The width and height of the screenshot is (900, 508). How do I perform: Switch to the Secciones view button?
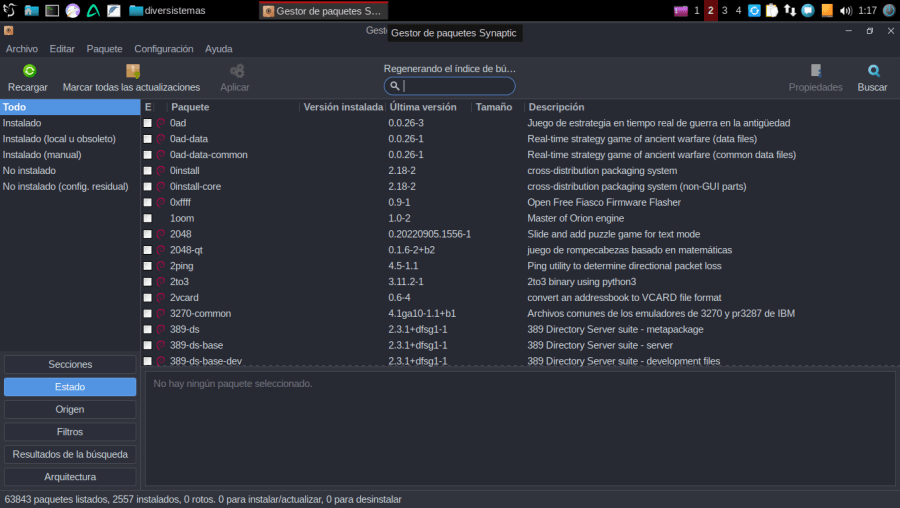click(70, 364)
